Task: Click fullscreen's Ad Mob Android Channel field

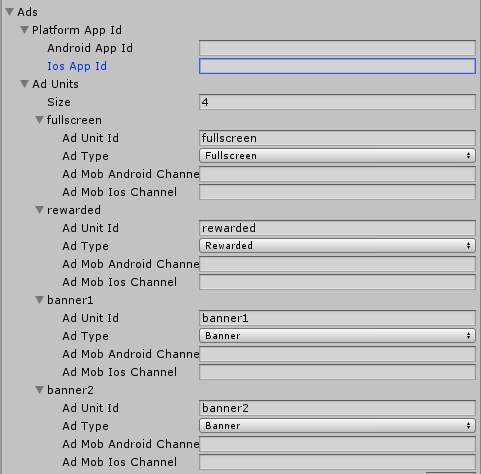Action: tap(337, 174)
